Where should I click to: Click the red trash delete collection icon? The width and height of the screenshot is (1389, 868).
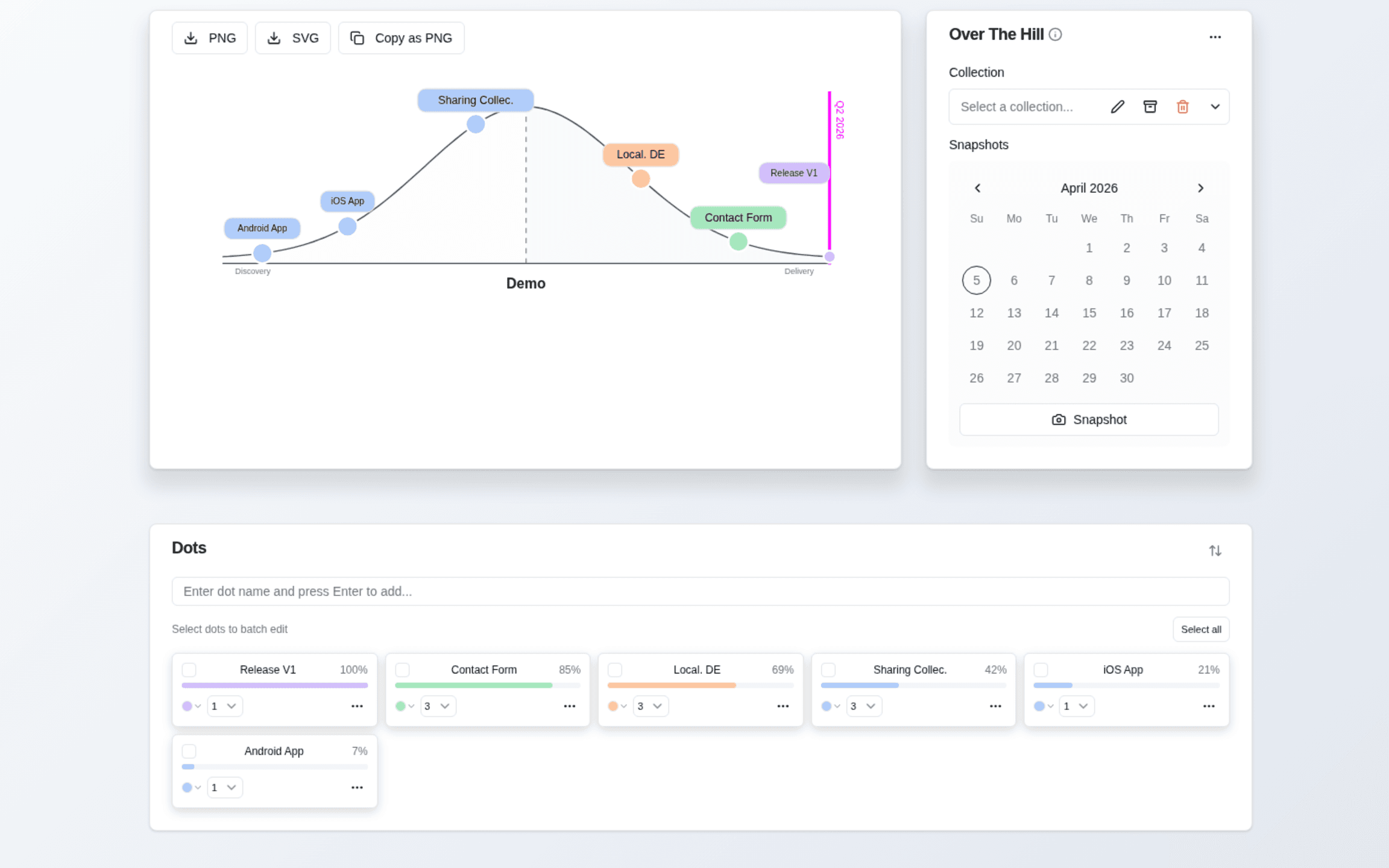1182,107
